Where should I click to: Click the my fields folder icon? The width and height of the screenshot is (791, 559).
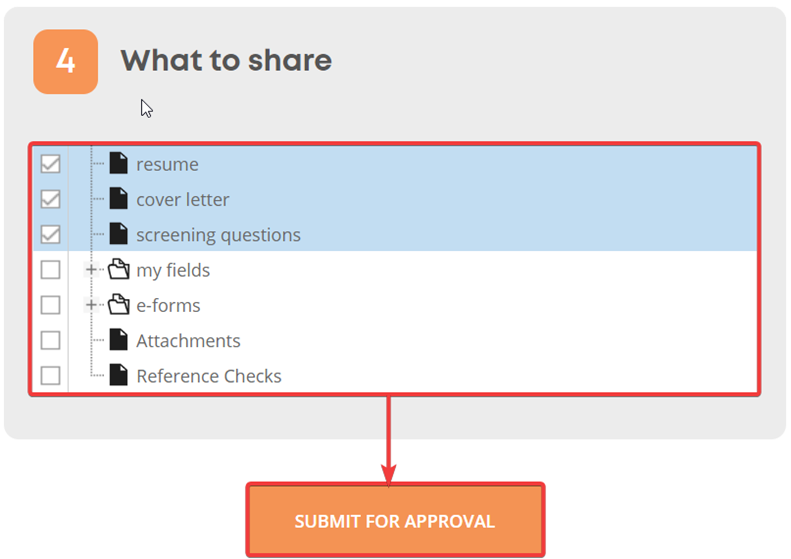coord(119,269)
